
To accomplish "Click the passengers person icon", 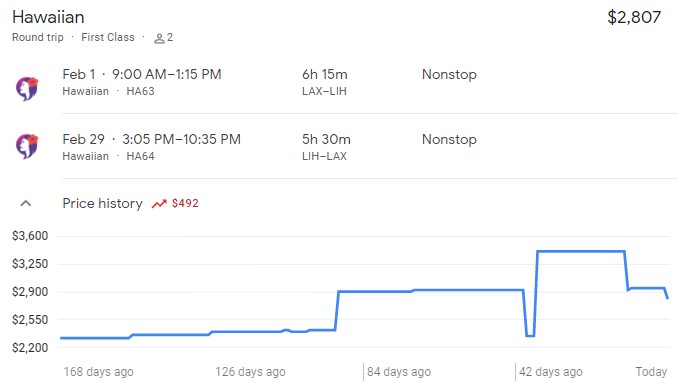I will point(159,38).
